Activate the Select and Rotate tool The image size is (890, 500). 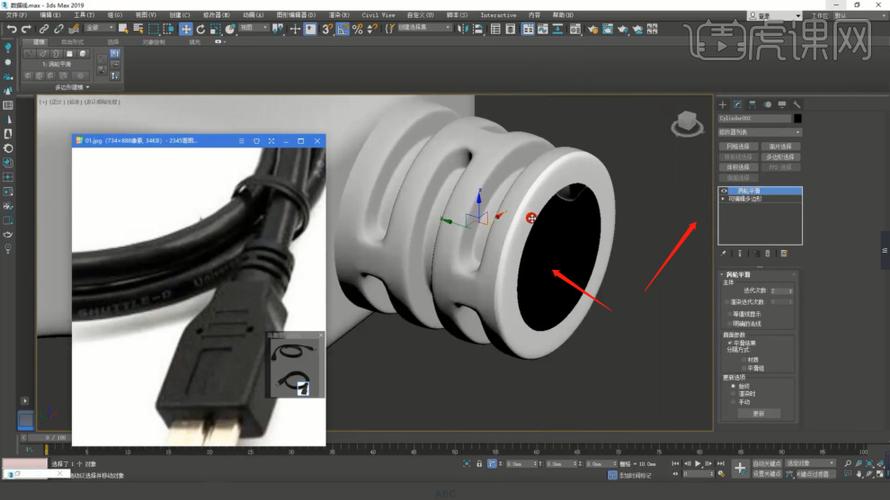(200, 29)
